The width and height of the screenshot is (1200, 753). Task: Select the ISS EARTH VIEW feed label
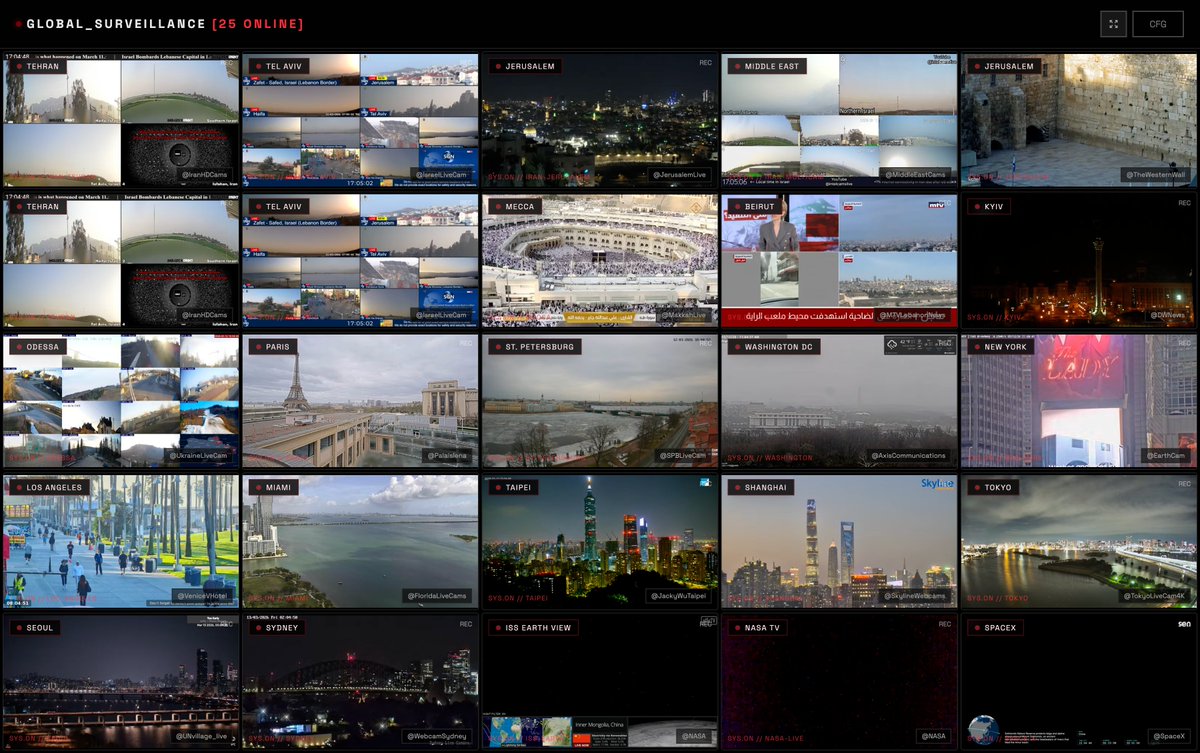click(x=533, y=627)
